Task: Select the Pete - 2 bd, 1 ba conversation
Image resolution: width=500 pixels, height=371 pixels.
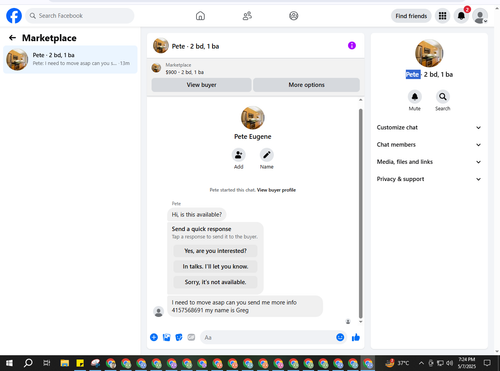Action: (x=70, y=59)
